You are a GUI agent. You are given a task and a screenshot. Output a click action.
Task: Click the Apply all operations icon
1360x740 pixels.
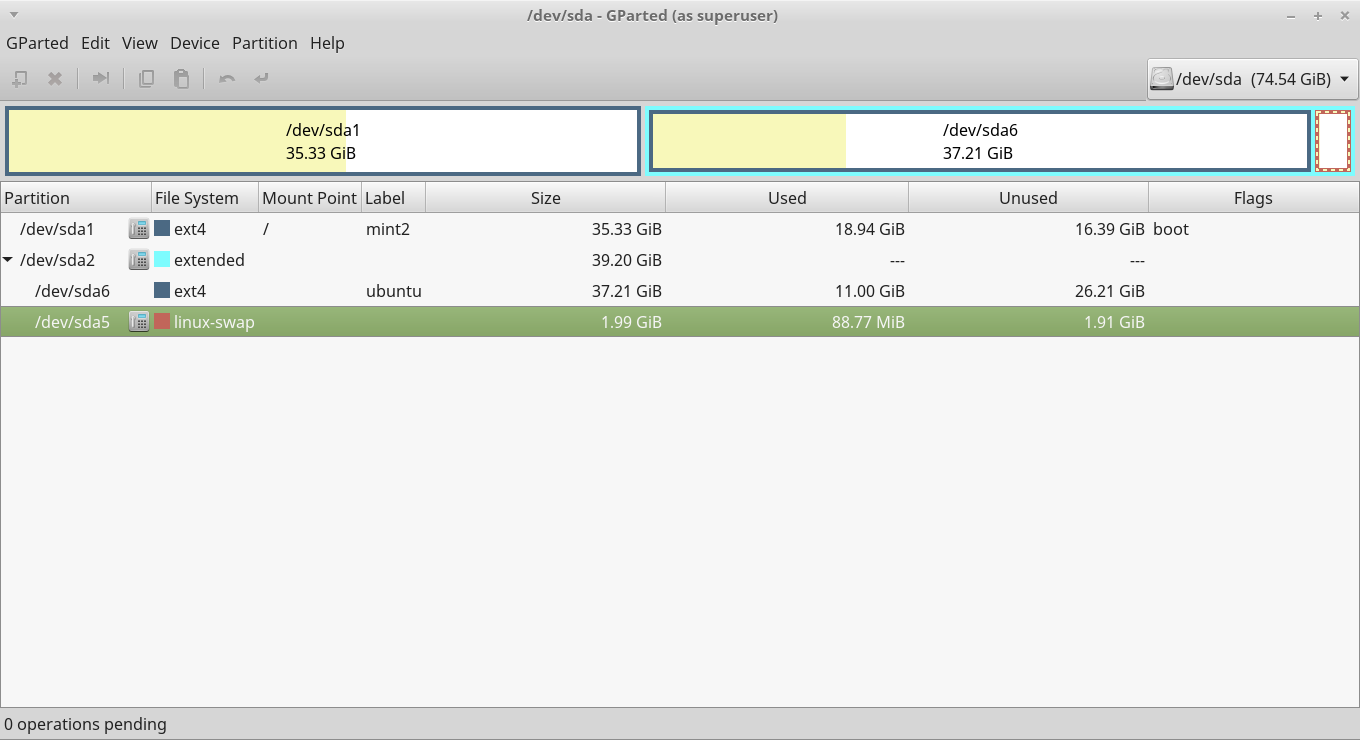click(x=261, y=78)
